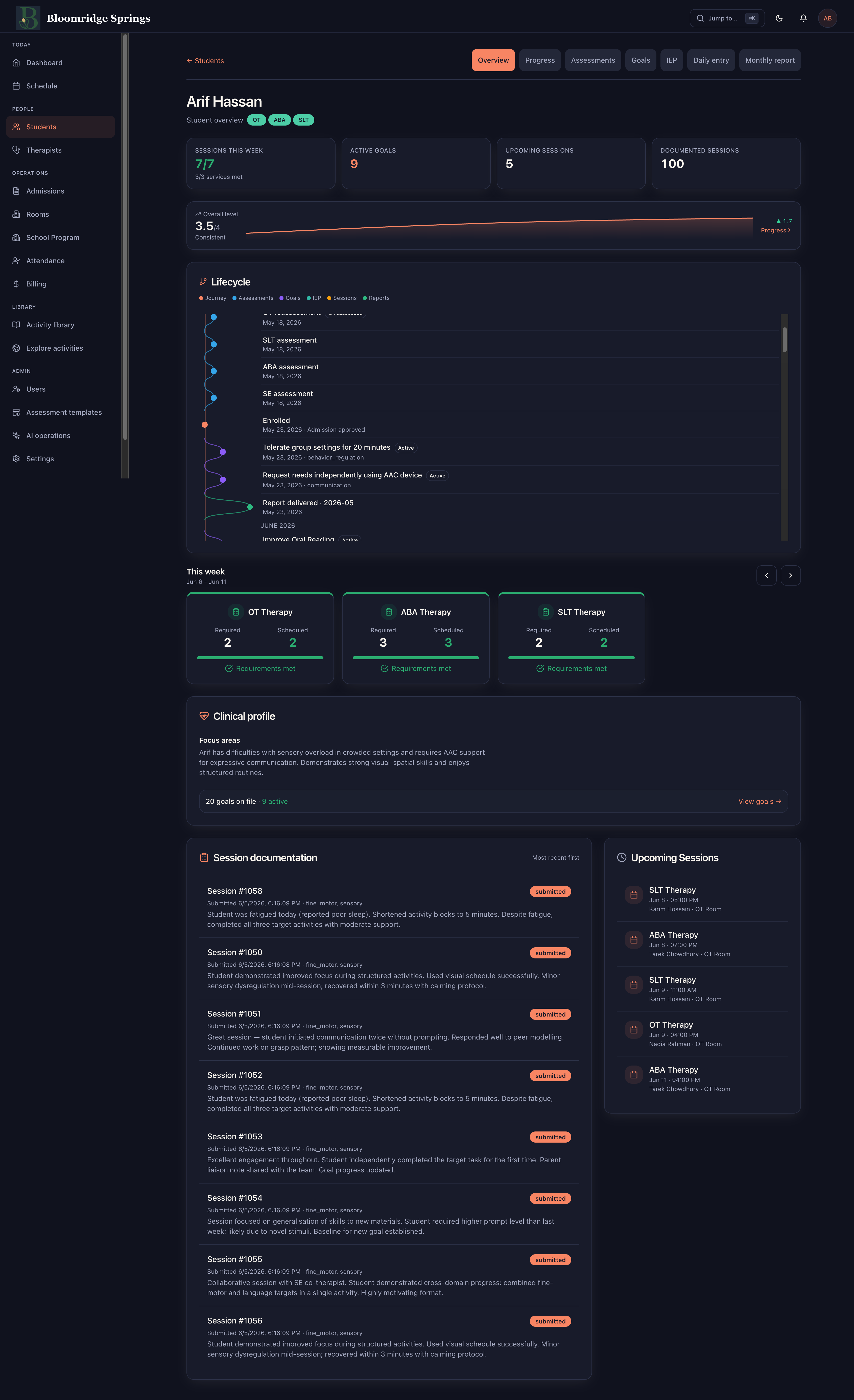Click the Active Goals stat card

416,164
